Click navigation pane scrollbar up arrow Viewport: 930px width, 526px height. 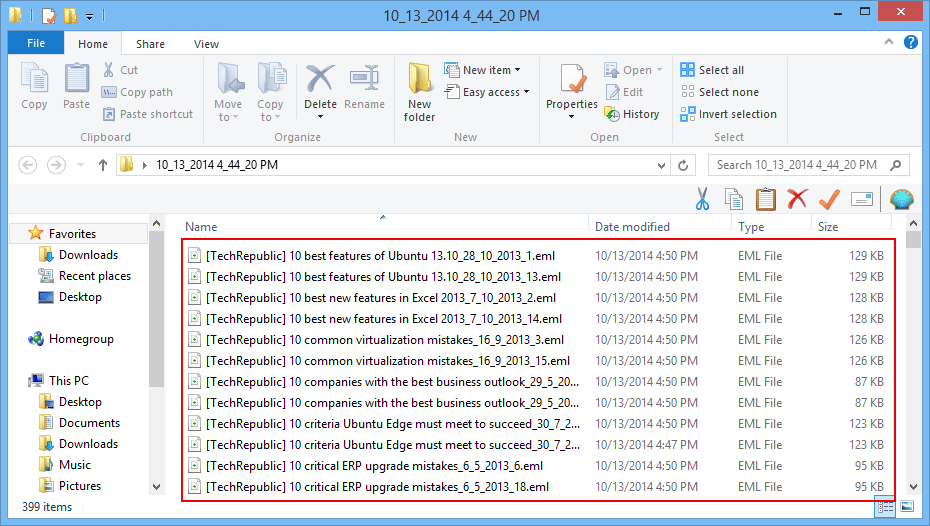click(157, 224)
